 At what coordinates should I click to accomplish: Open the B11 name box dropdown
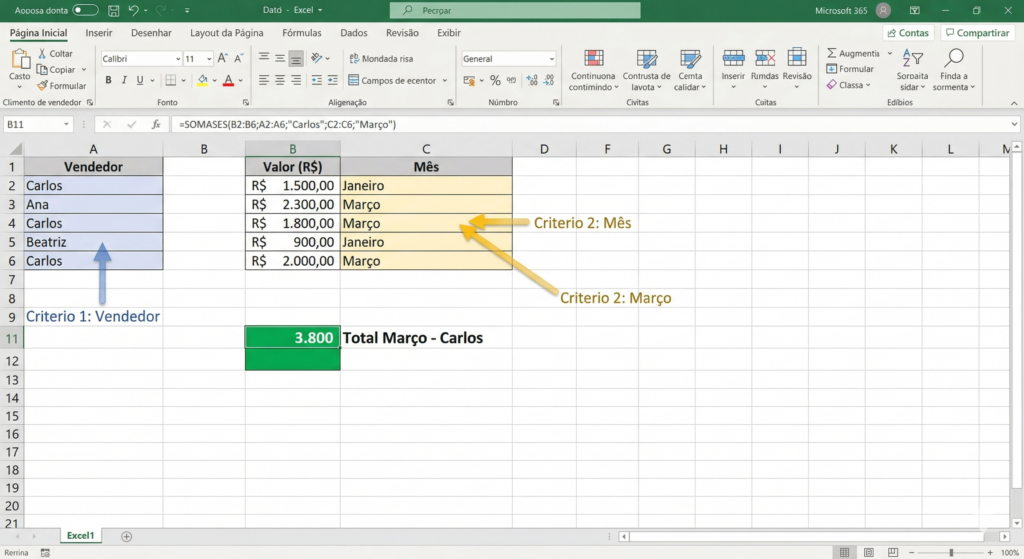(66, 125)
